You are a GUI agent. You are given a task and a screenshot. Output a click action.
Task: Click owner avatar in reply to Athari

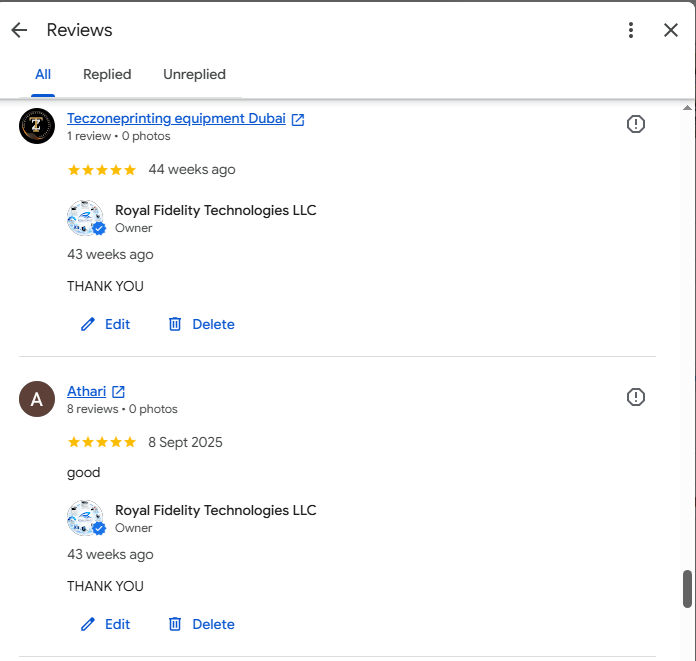pos(86,518)
